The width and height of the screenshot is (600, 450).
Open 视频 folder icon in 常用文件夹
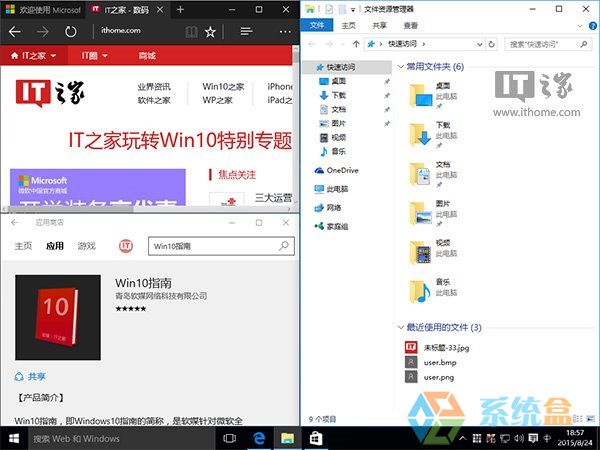420,253
